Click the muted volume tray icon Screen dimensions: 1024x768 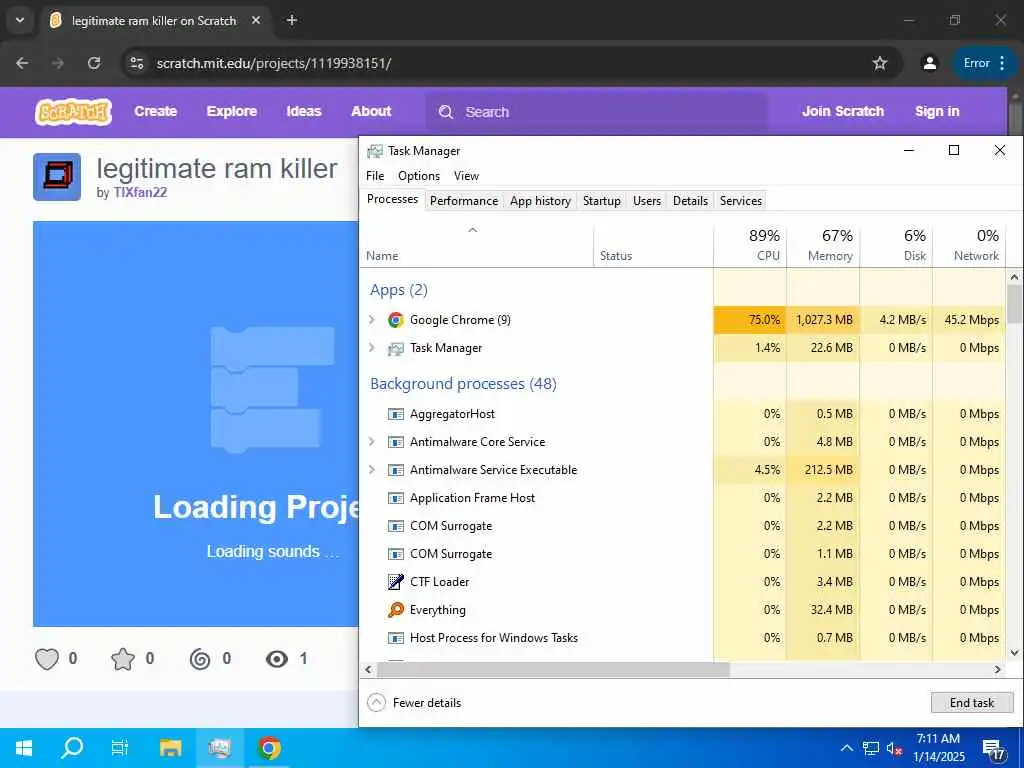(894, 748)
